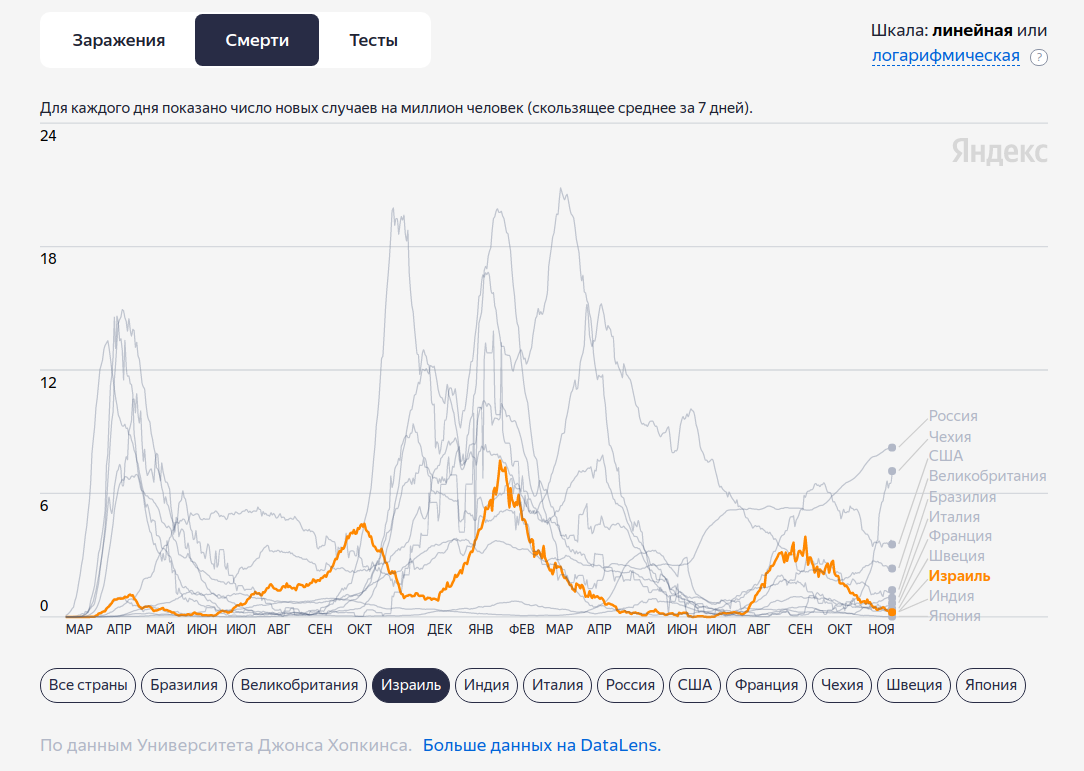Open the Тесты tab

coord(373,41)
